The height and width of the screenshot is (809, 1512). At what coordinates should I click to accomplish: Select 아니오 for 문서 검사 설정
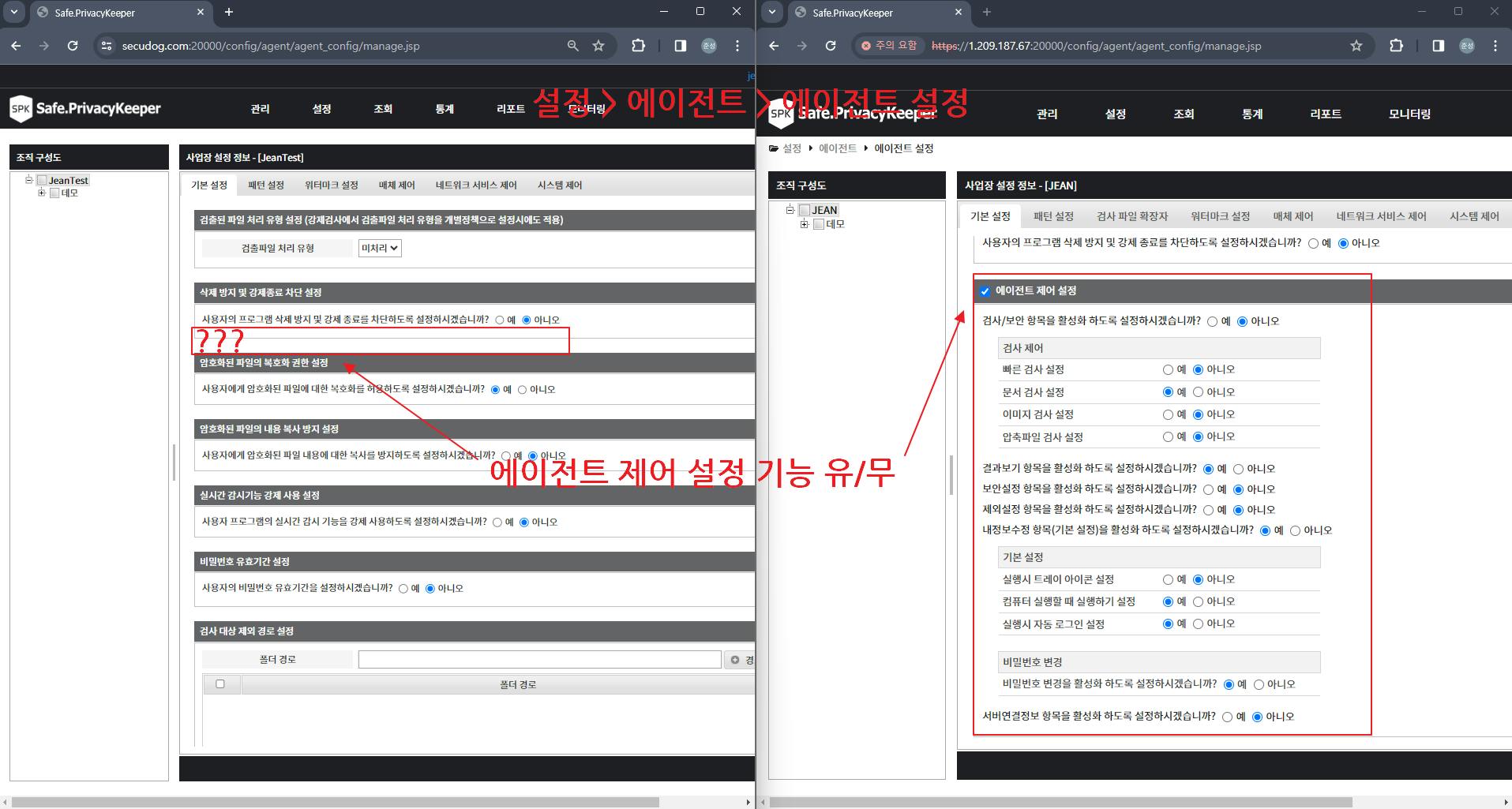click(1198, 391)
